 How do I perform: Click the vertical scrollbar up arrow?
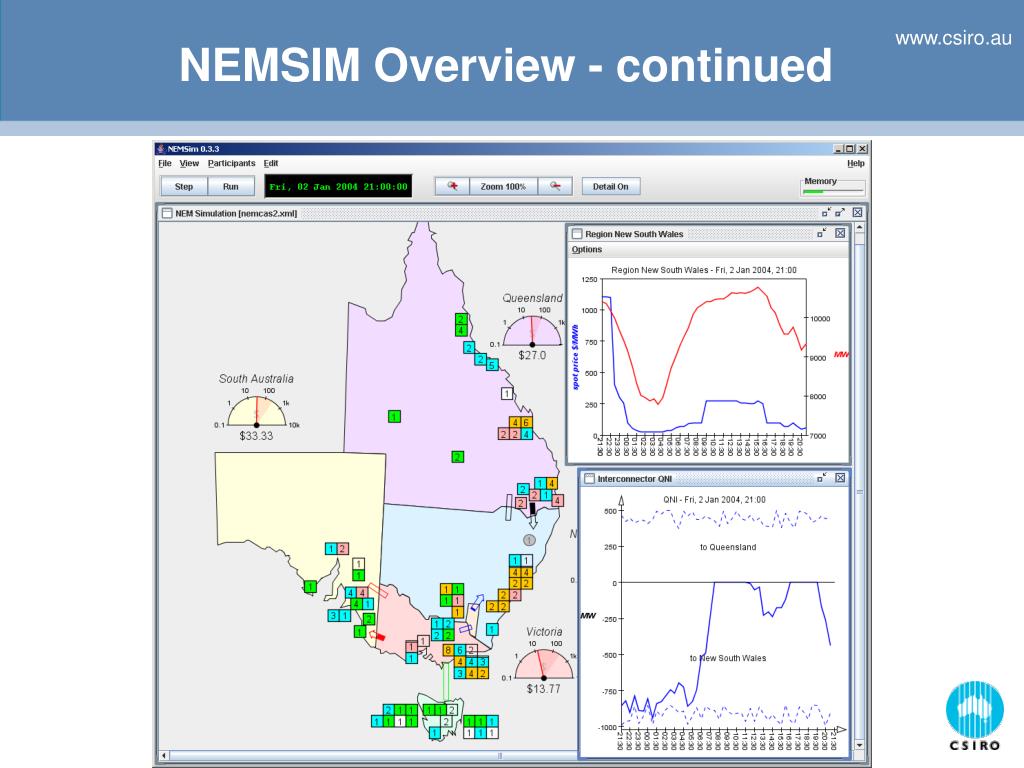859,228
